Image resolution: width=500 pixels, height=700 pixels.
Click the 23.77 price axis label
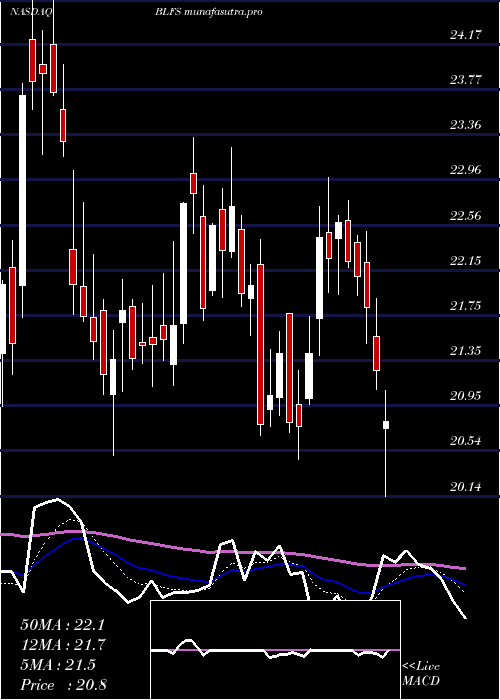pyautogui.click(x=466, y=80)
